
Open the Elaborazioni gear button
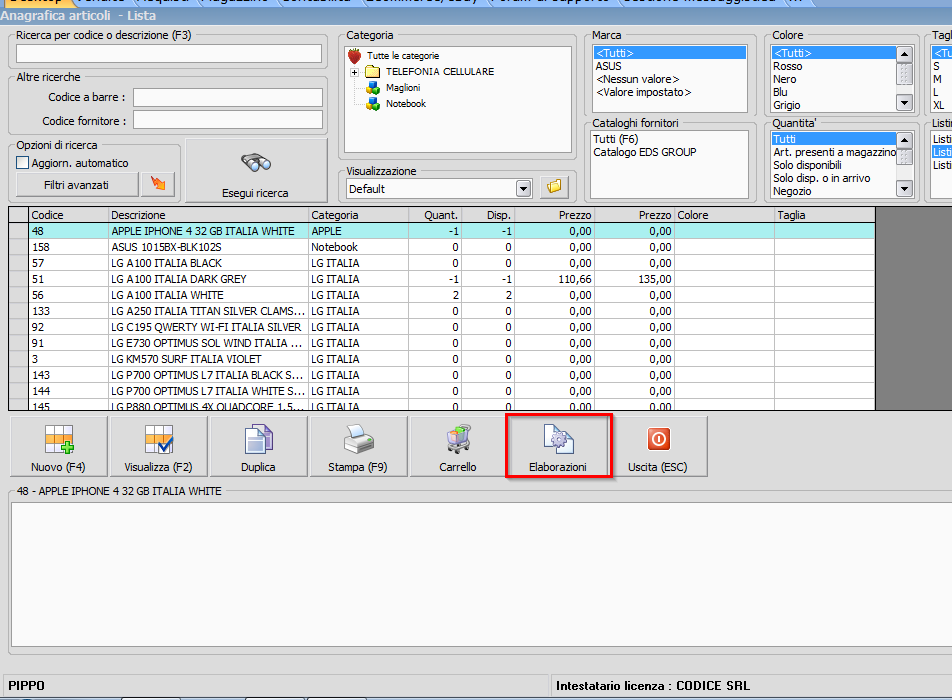click(x=558, y=447)
